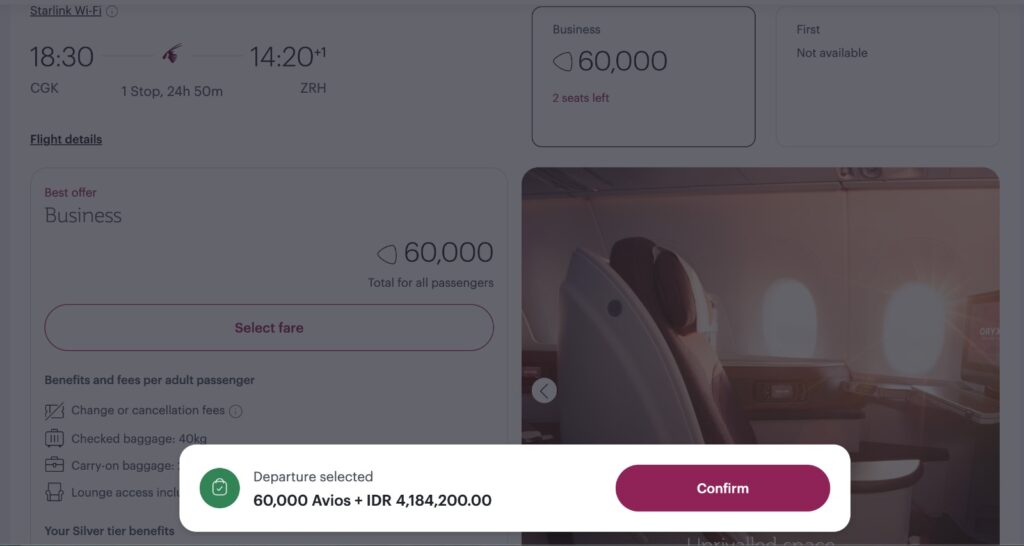Open the Starlink Wi-Fi link
The width and height of the screenshot is (1024, 546).
pos(65,10)
